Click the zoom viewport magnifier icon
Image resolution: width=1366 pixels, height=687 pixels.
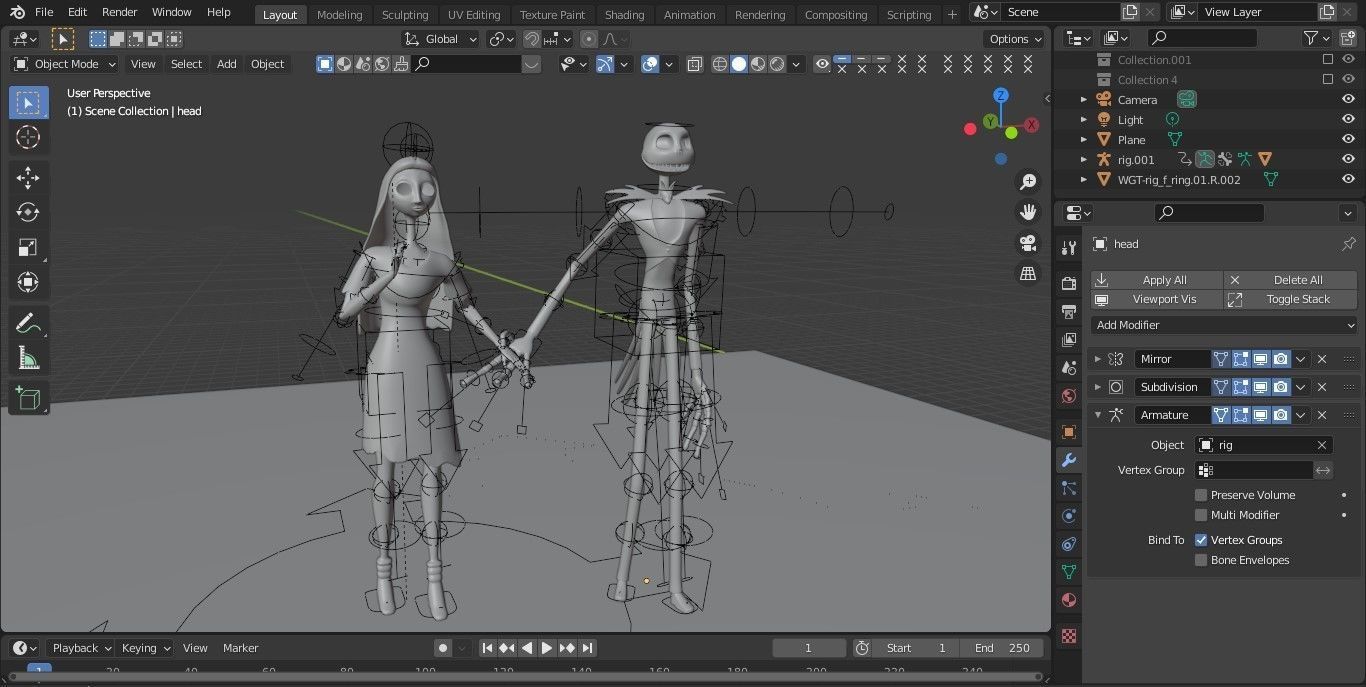coord(1027,182)
